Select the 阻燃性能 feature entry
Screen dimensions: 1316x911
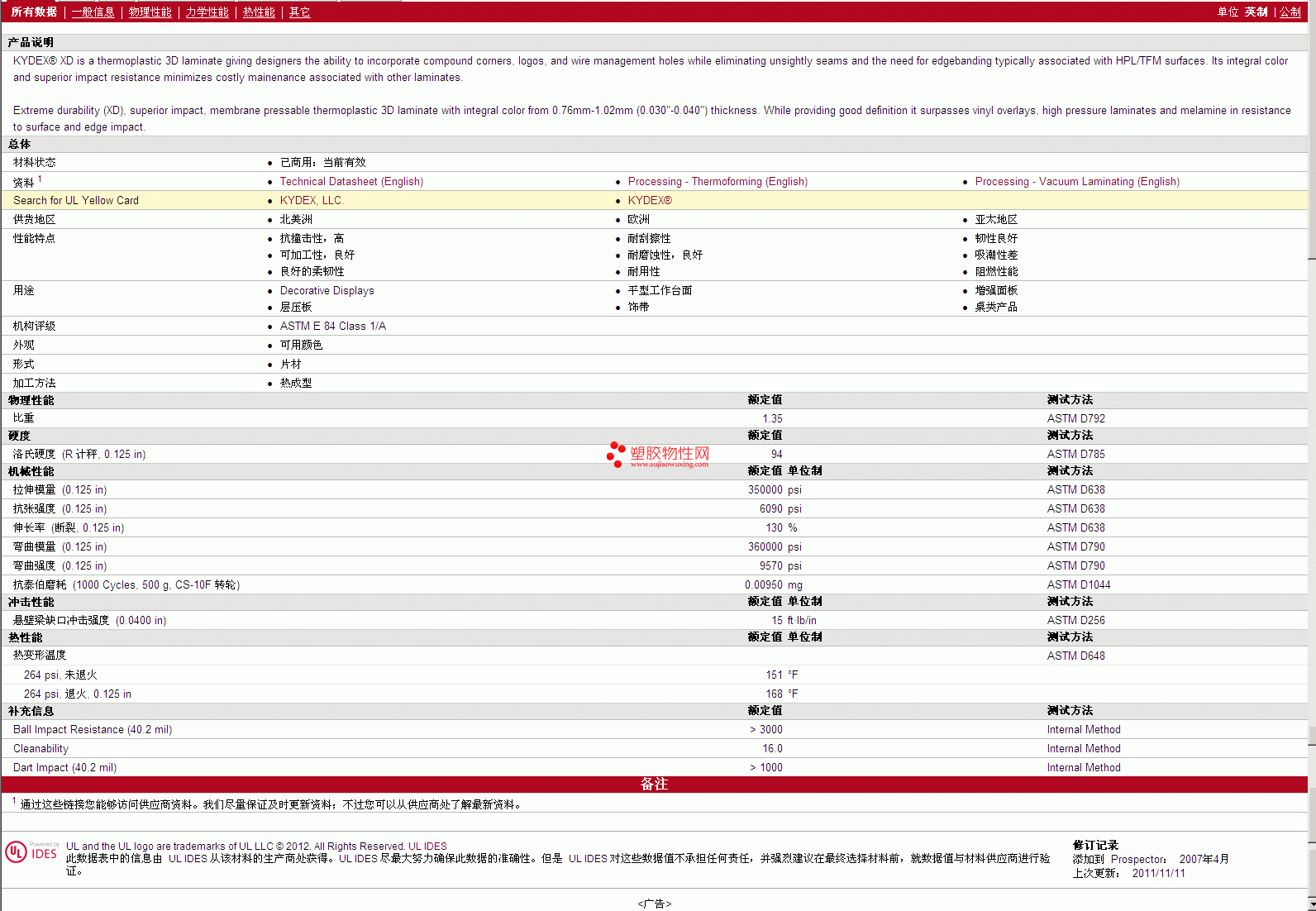pos(996,272)
